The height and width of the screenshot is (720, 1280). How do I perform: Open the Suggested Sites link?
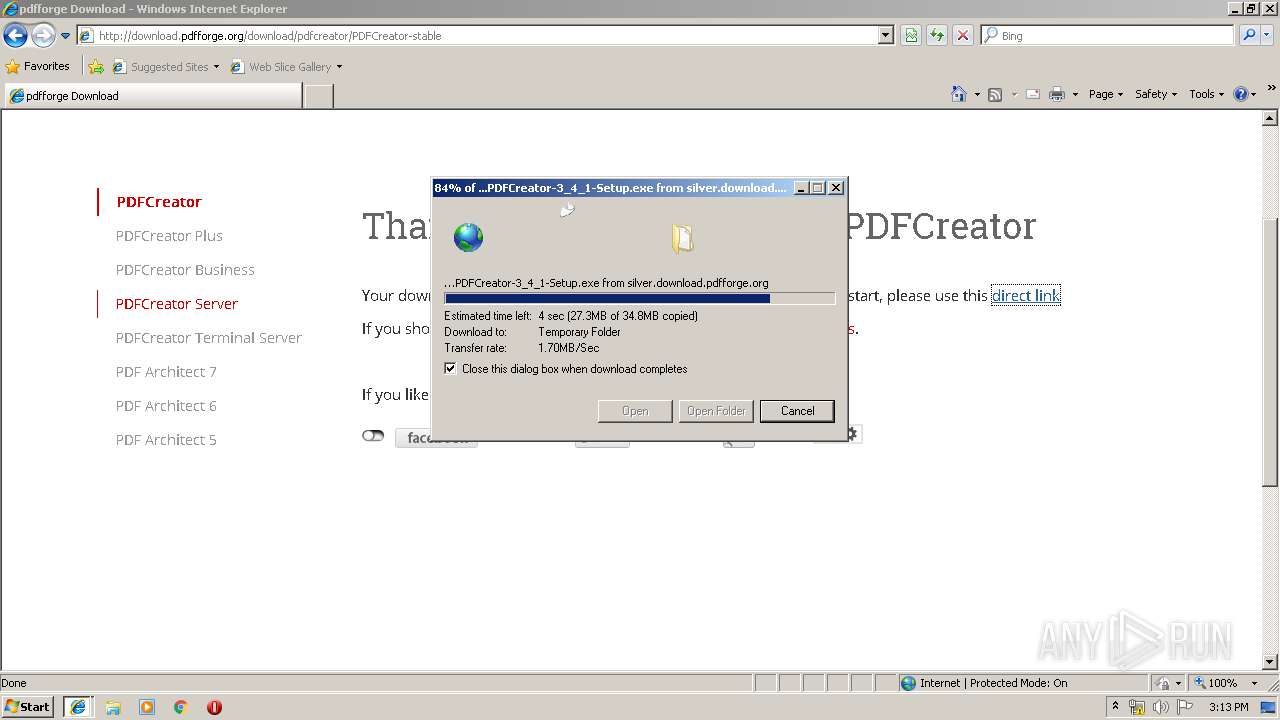click(166, 67)
